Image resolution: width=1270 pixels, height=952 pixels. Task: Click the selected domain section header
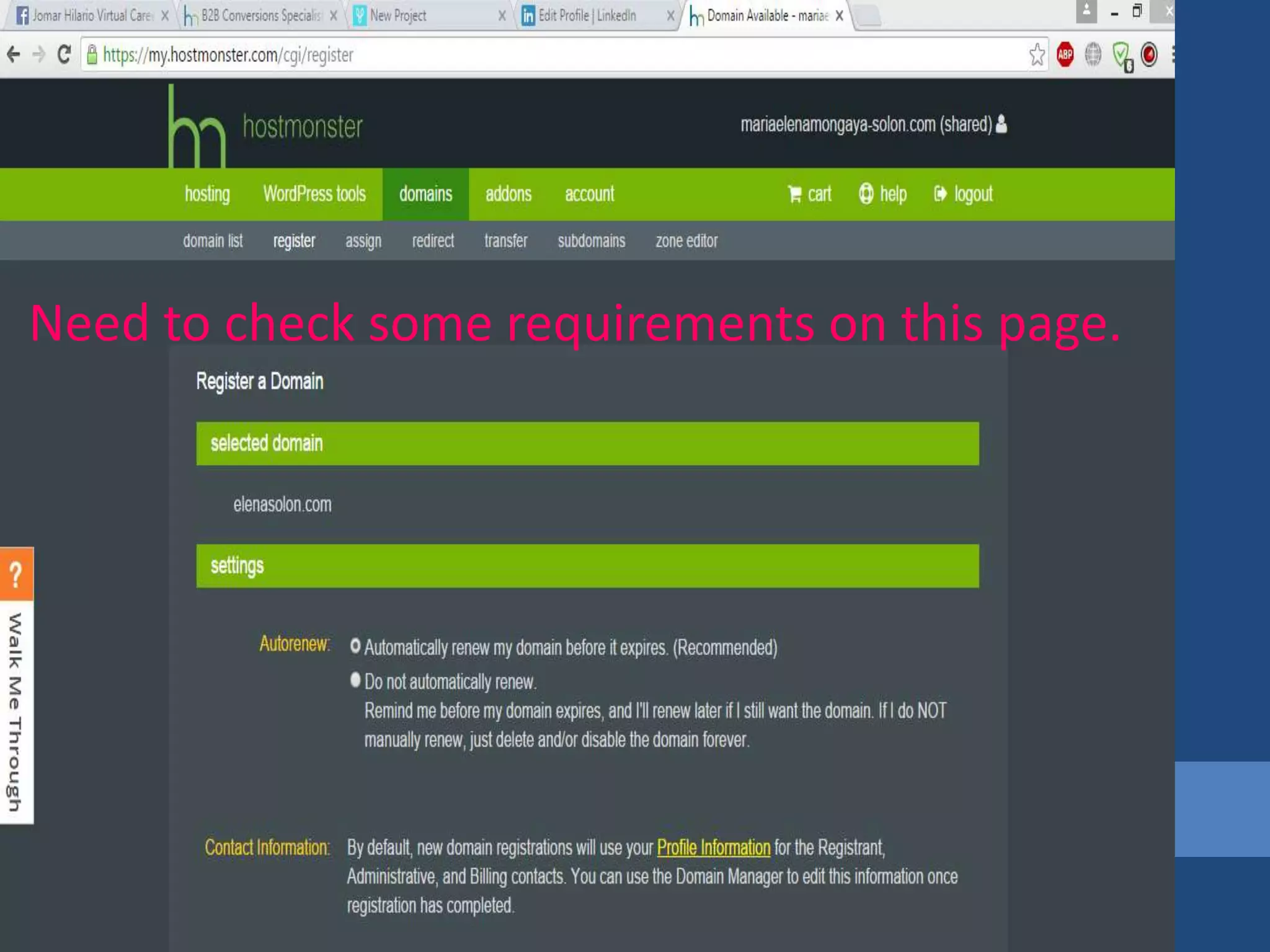coord(587,443)
